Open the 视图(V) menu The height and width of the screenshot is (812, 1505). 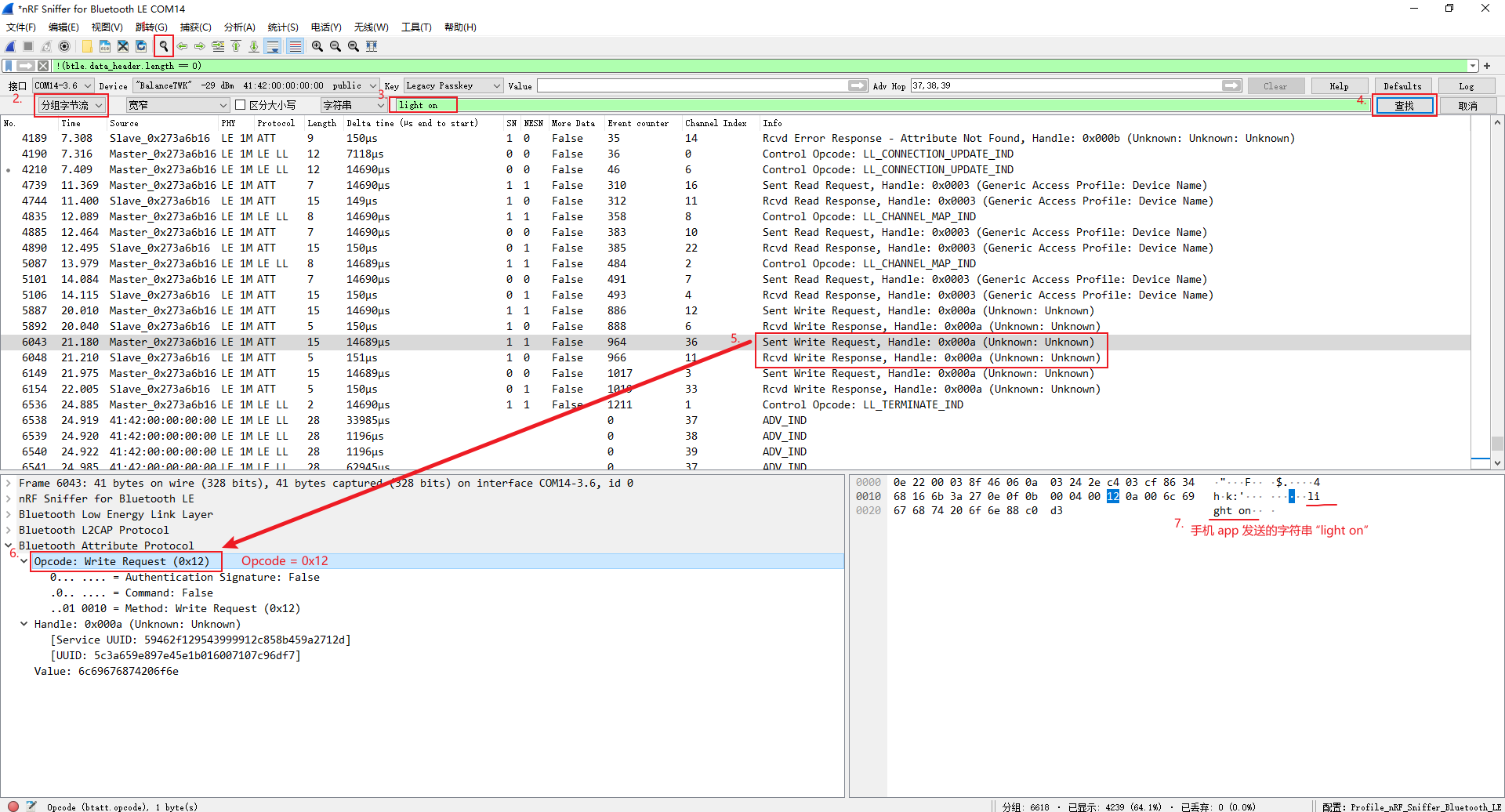point(107,27)
